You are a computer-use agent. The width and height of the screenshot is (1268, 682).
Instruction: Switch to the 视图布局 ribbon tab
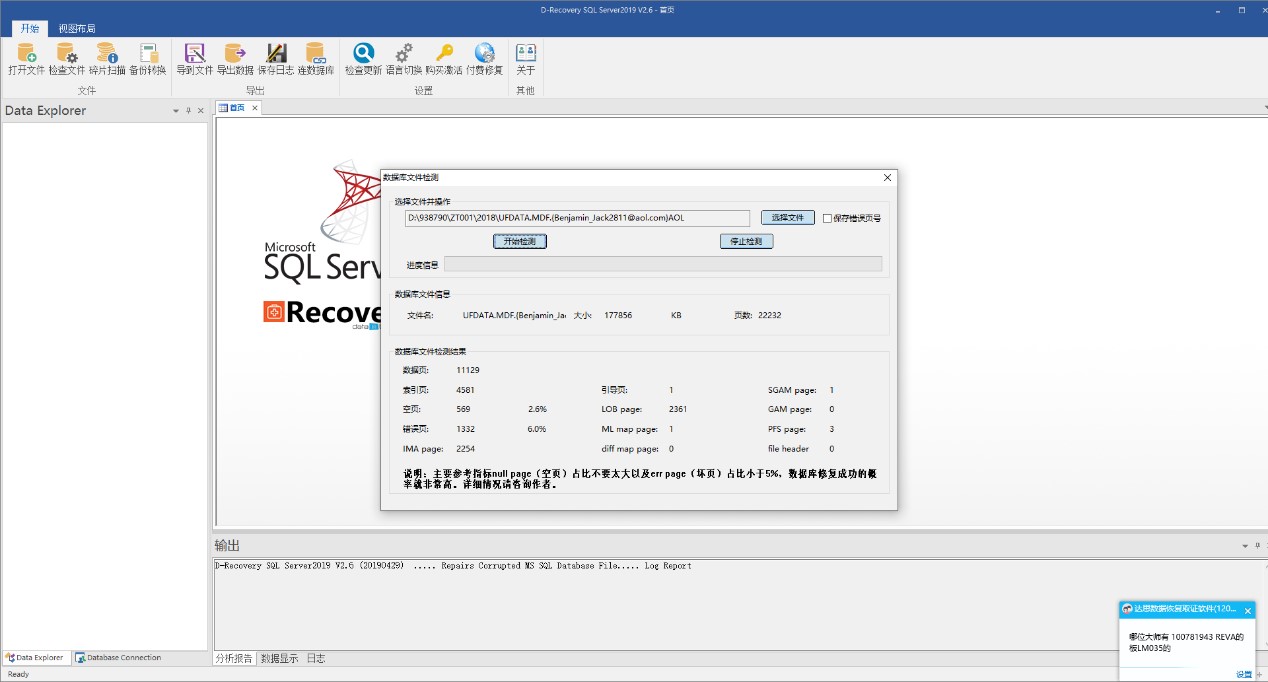pos(77,29)
